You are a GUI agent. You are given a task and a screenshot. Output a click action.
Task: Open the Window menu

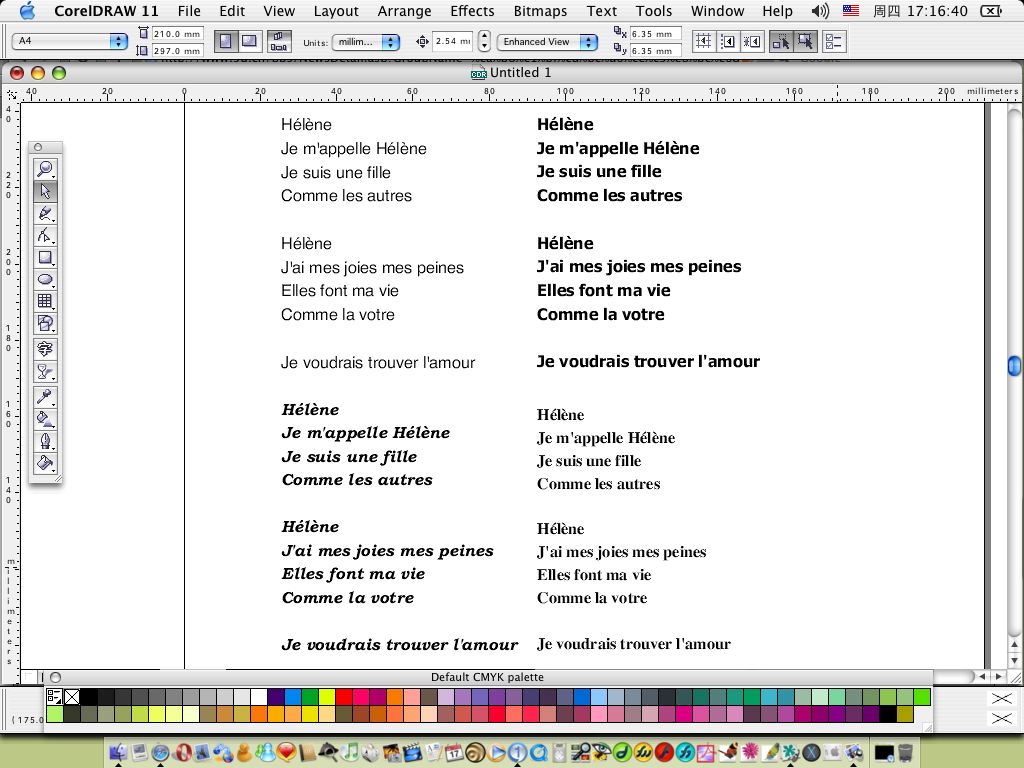[x=717, y=11]
